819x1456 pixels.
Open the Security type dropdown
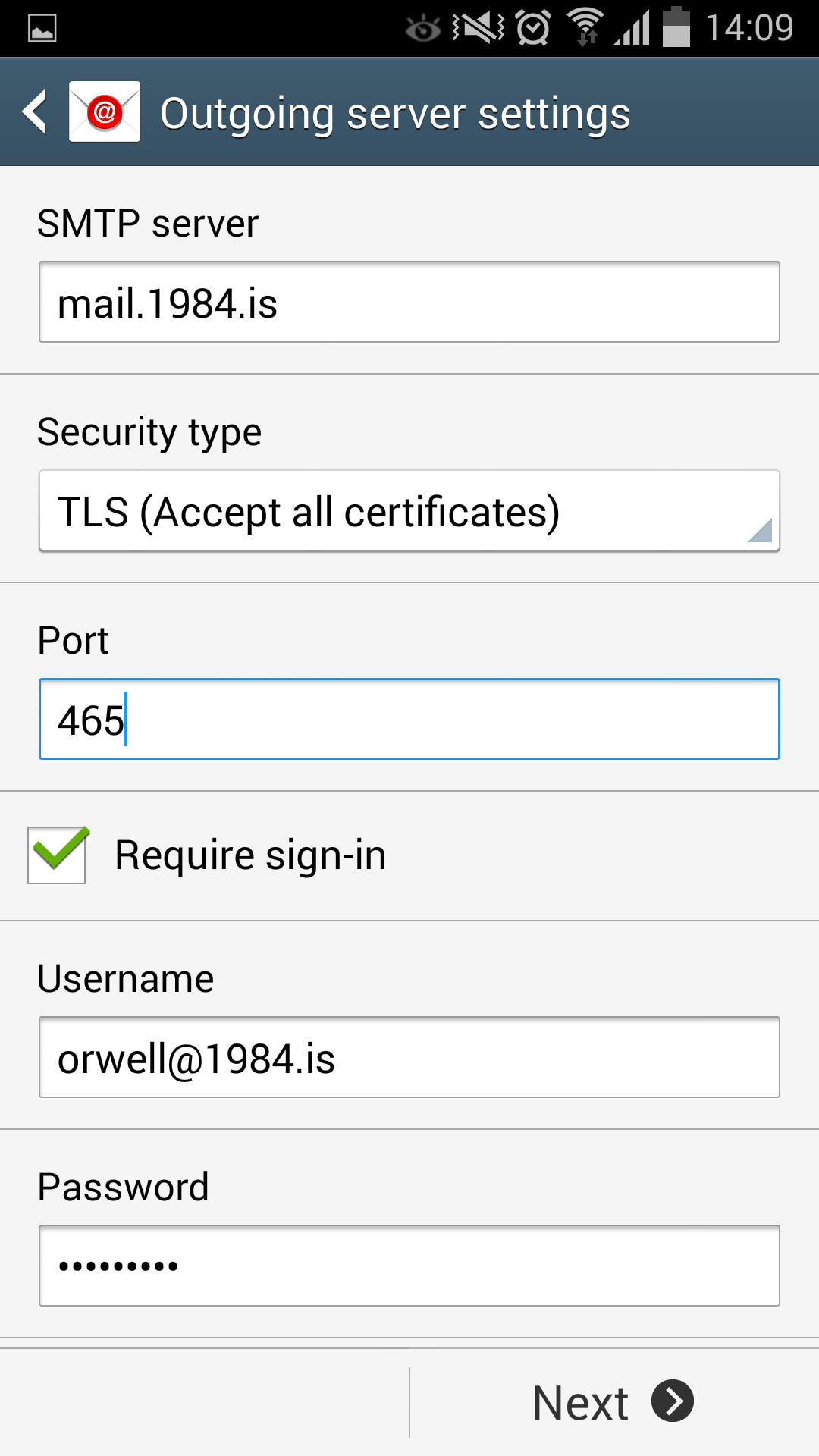409,511
